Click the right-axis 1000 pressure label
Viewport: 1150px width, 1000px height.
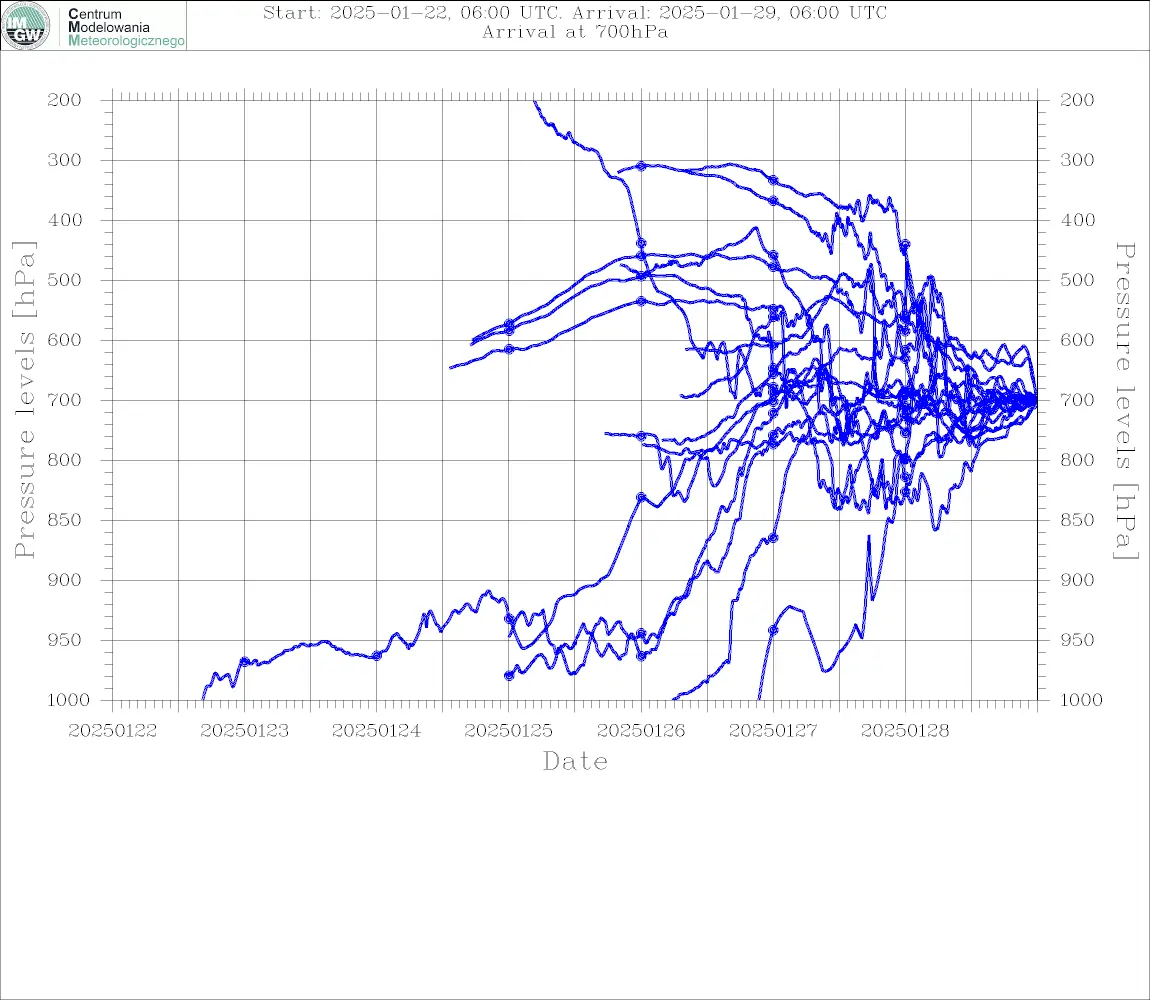pos(1081,700)
